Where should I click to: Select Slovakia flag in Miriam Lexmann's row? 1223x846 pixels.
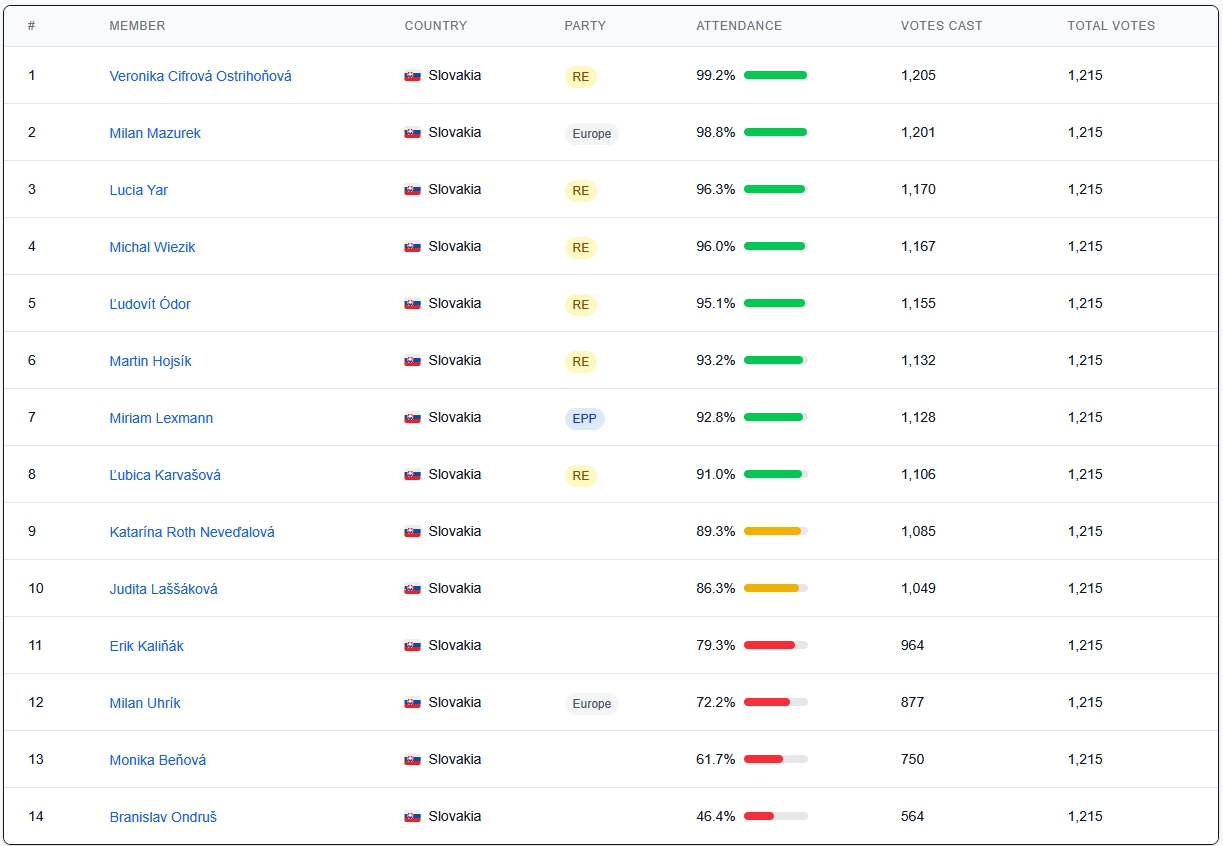click(x=412, y=418)
